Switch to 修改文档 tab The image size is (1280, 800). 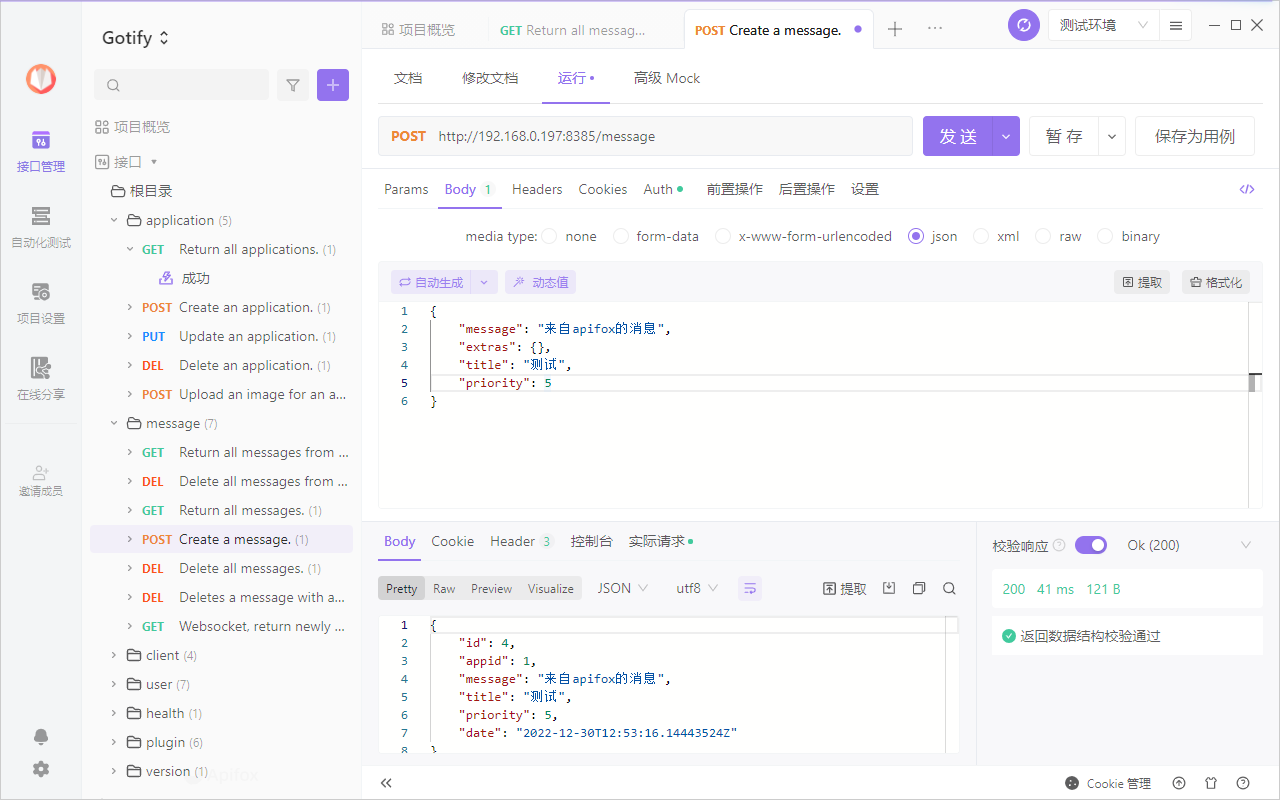[490, 78]
